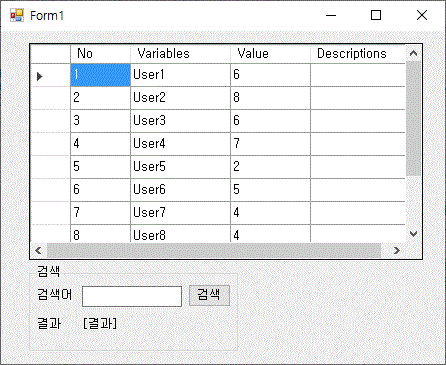This screenshot has height=365, width=446.
Task: Select the User2 cell
Action: coord(180,98)
